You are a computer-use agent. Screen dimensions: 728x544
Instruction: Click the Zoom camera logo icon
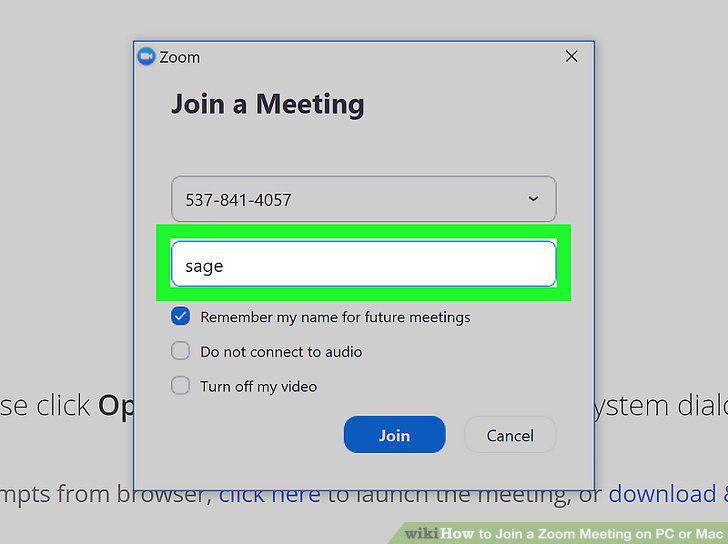tap(146, 57)
